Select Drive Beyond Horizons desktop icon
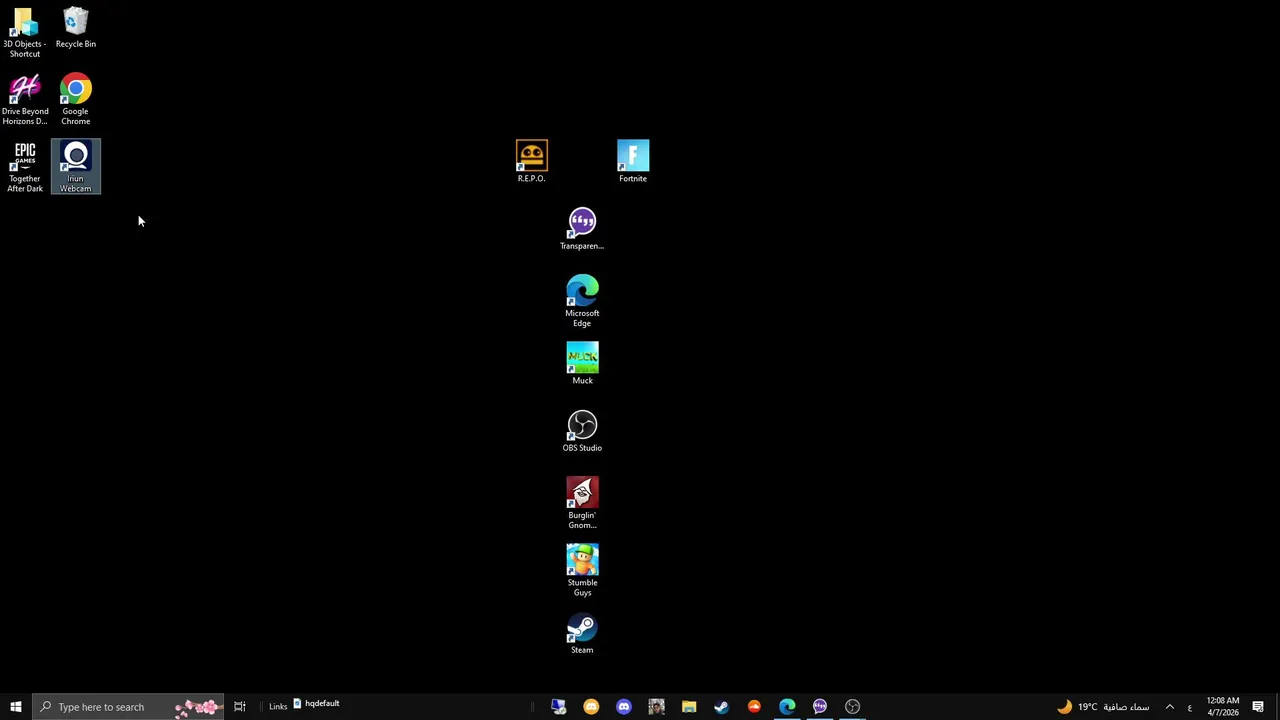Image resolution: width=1280 pixels, height=720 pixels. [x=25, y=99]
